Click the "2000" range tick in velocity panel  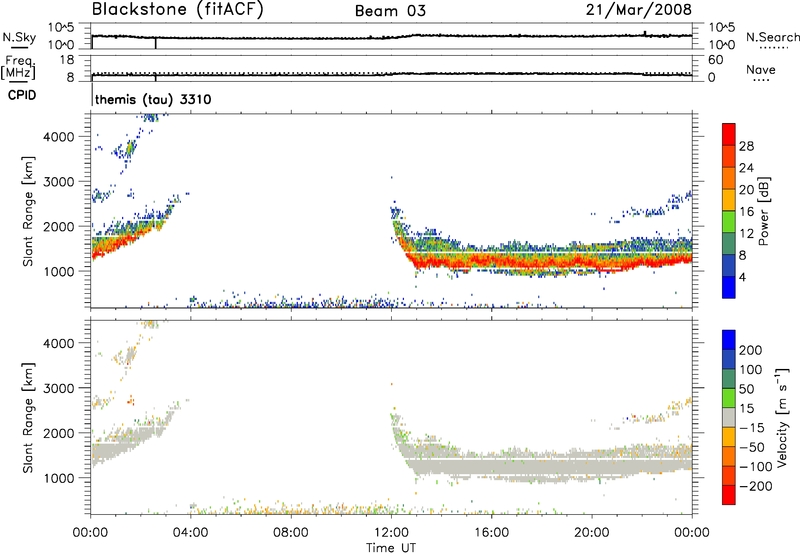point(59,433)
